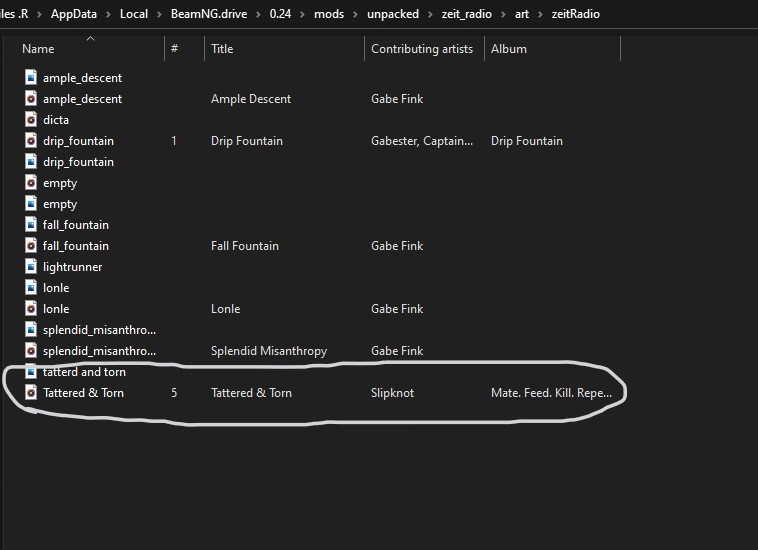Screen dimensions: 758x550
Task: Click the dicta audio file icon
Action: (x=31, y=119)
